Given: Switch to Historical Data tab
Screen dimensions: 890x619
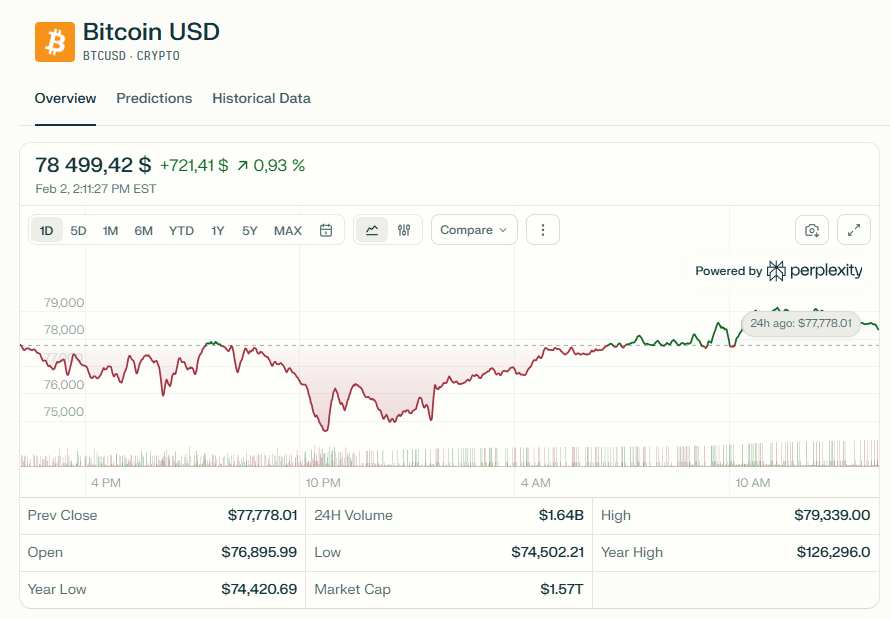Looking at the screenshot, I should [x=261, y=98].
